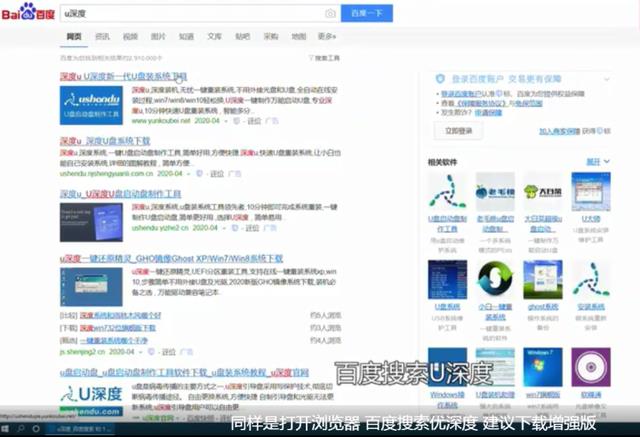The image size is (640, 437).
Task: Click the Baidu logo
Action: point(28,12)
